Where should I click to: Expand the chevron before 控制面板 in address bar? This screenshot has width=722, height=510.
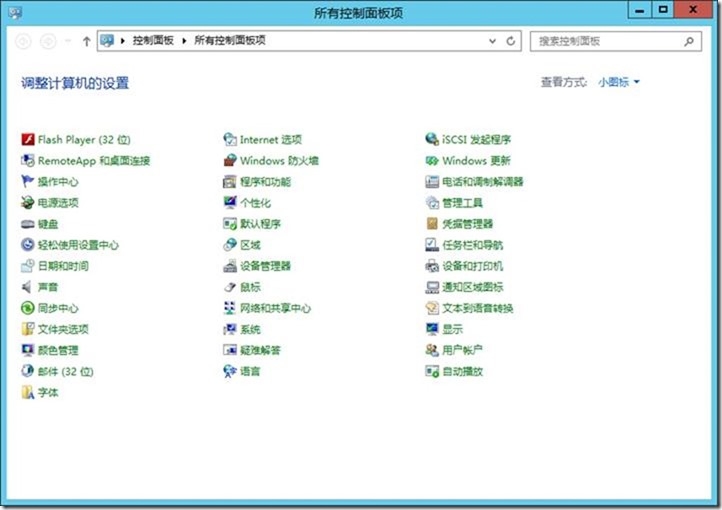[x=122, y=41]
